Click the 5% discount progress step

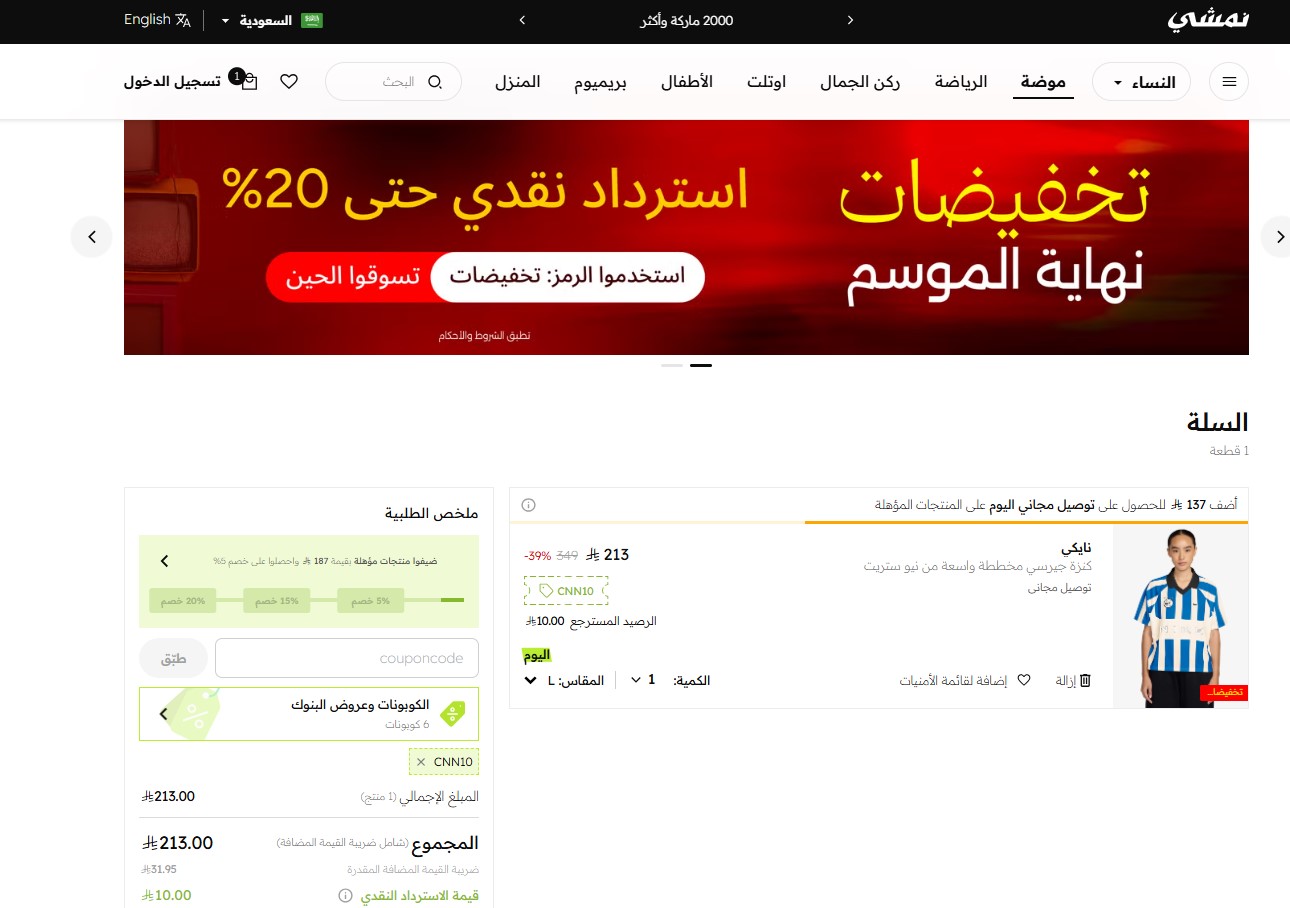[370, 600]
